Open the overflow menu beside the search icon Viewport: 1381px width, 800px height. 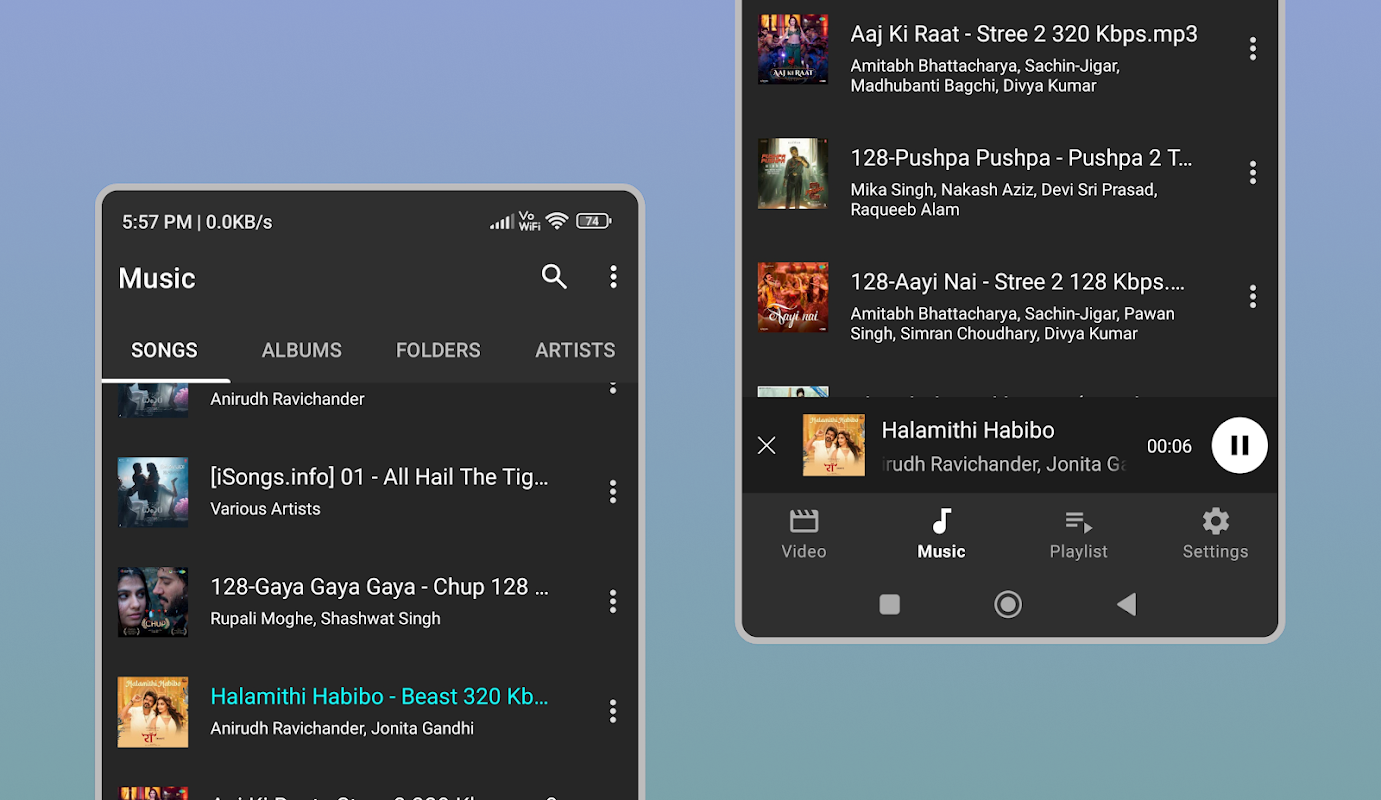(613, 277)
